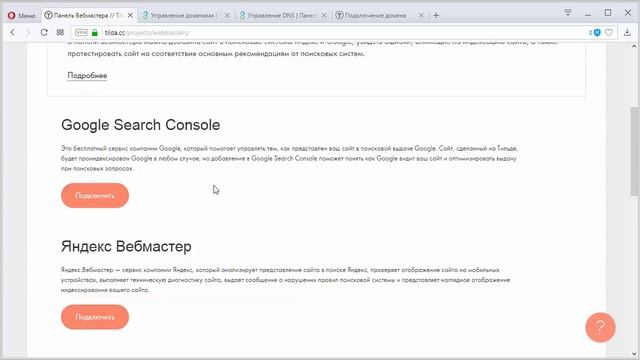Minimize the Opera window
Viewport: 640px width, 360px height.
coord(588,13)
